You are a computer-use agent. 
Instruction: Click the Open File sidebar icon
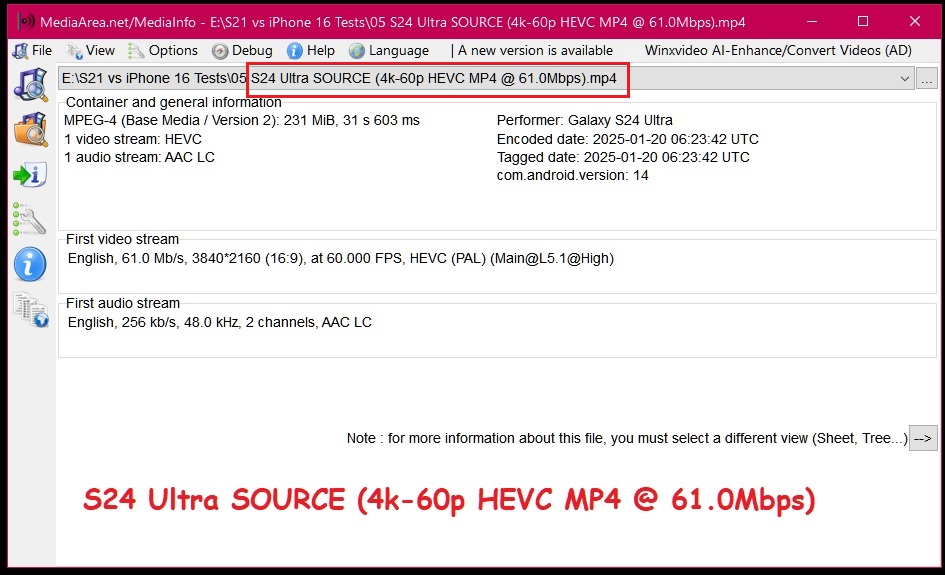[x=30, y=84]
